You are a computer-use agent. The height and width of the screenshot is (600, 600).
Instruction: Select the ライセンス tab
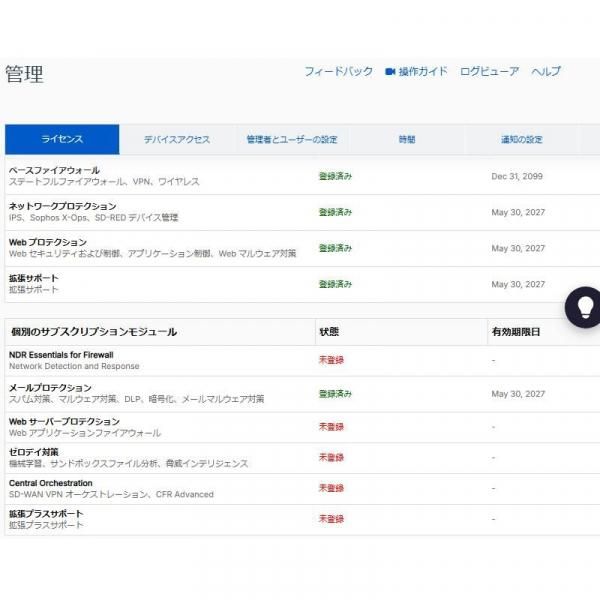tap(62, 140)
